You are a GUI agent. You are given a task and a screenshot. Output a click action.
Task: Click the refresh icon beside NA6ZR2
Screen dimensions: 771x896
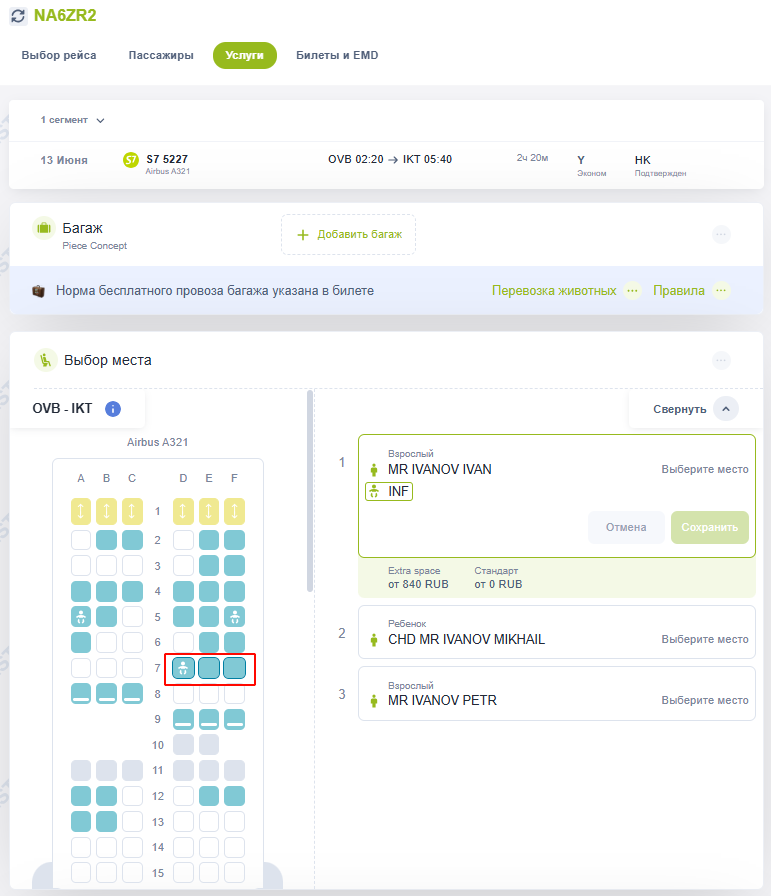18,16
